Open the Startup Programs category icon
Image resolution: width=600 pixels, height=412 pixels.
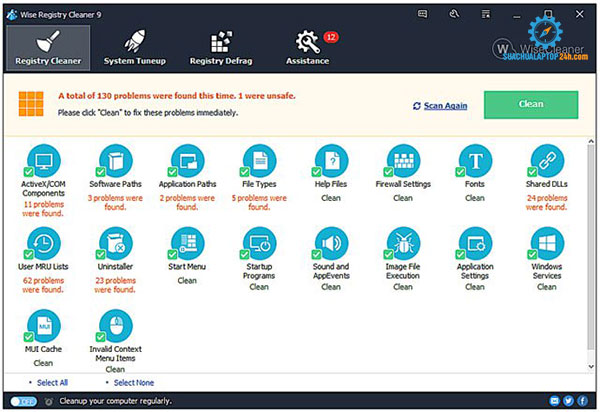(260, 243)
